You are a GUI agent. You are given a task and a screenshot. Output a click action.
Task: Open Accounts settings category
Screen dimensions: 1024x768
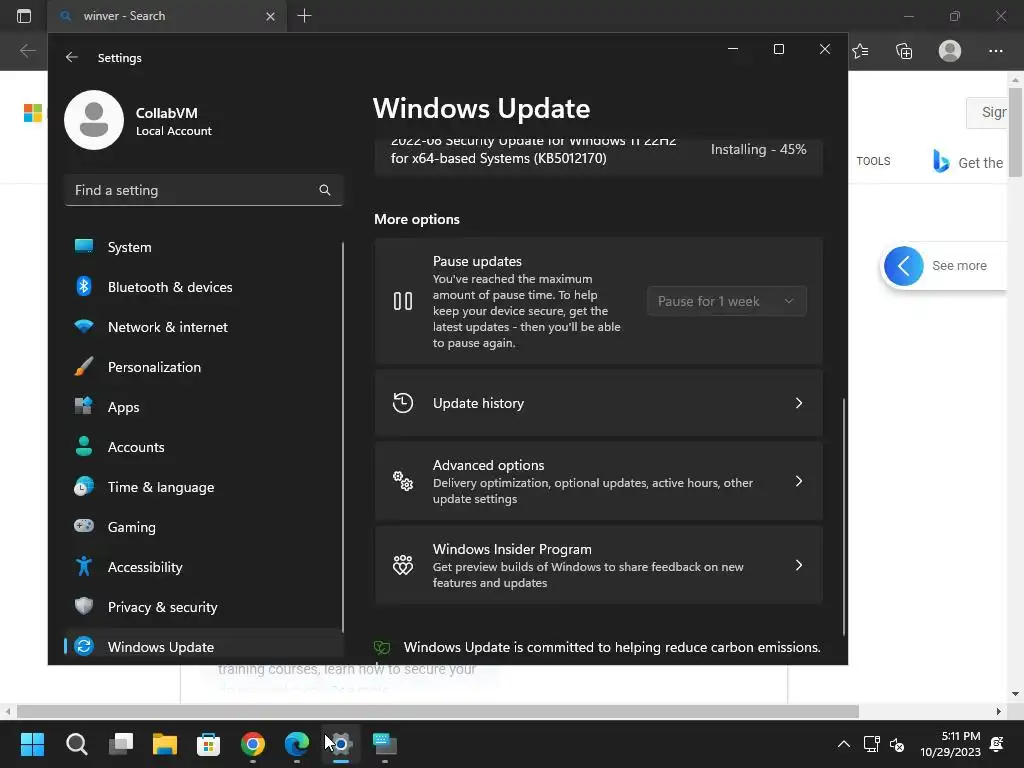point(203,447)
